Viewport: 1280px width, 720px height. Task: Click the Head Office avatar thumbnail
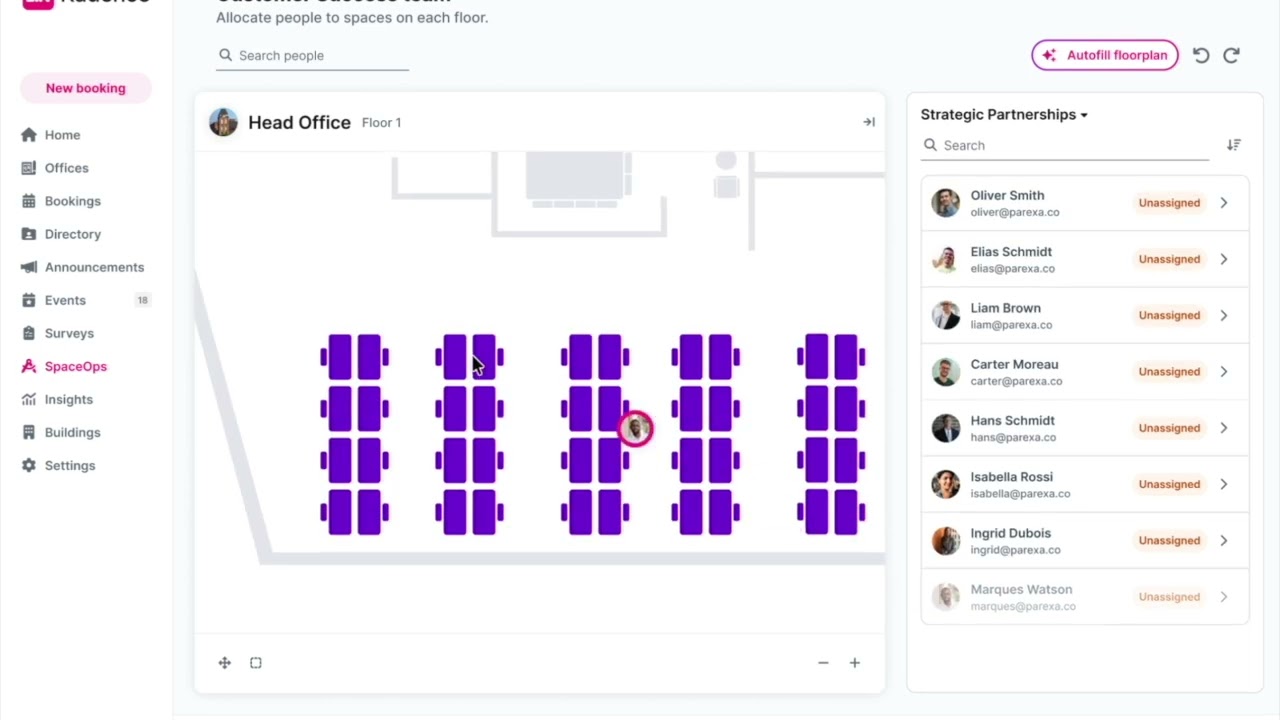(223, 122)
